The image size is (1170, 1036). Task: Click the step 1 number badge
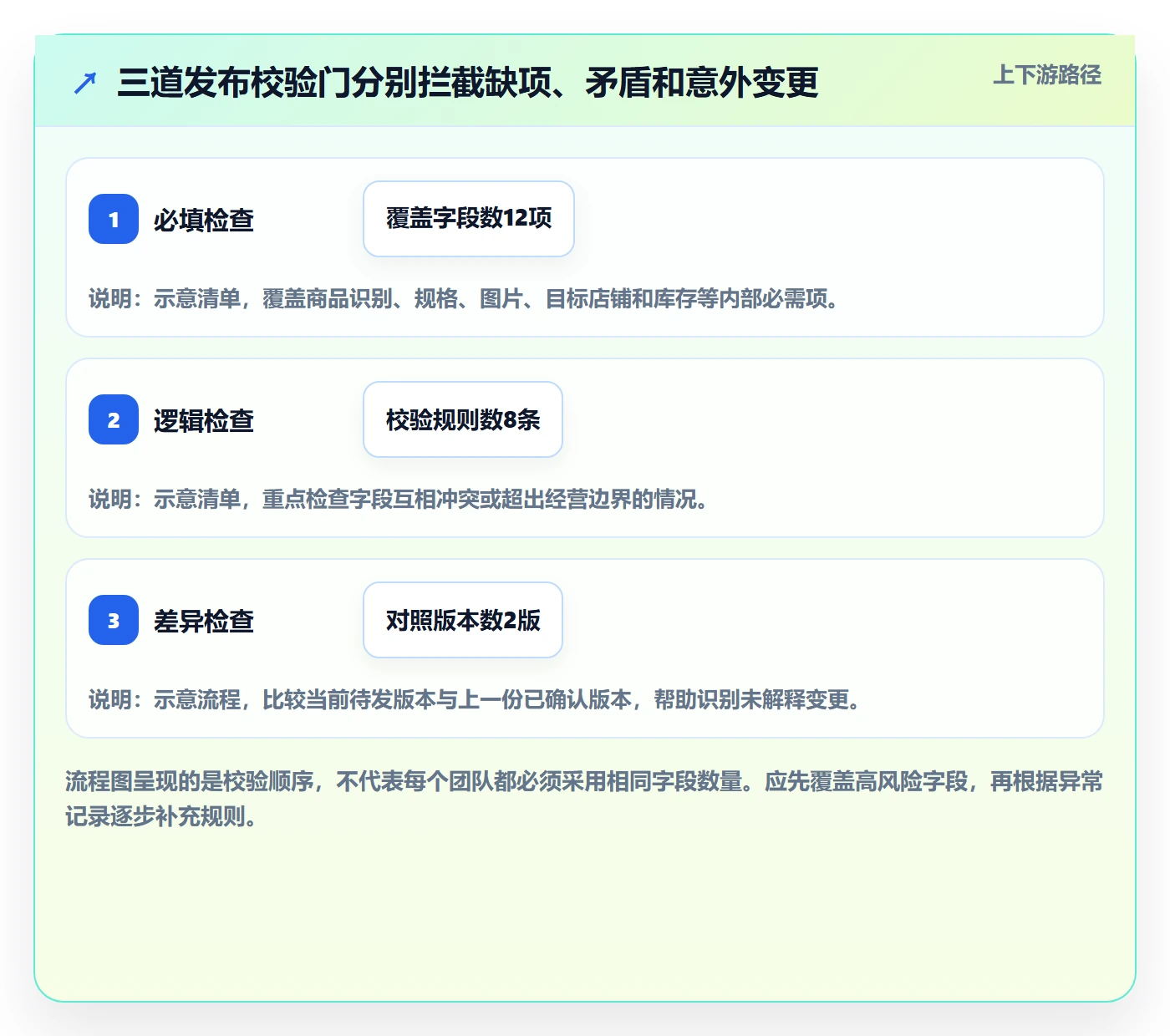tap(114, 219)
